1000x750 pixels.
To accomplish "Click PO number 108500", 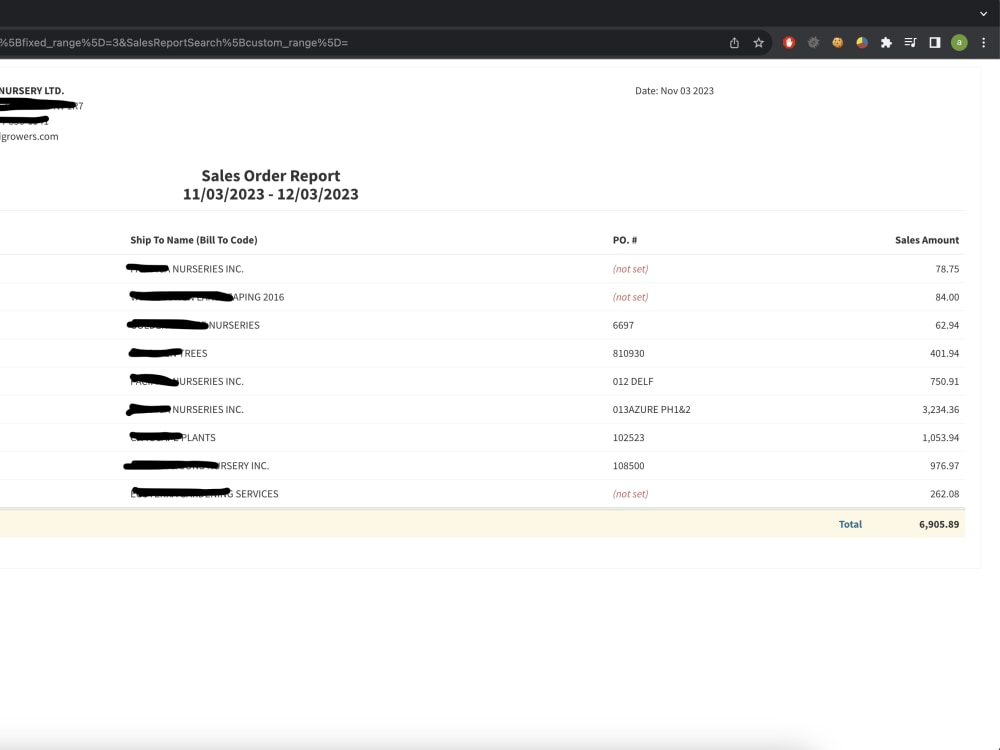I will 628,466.
